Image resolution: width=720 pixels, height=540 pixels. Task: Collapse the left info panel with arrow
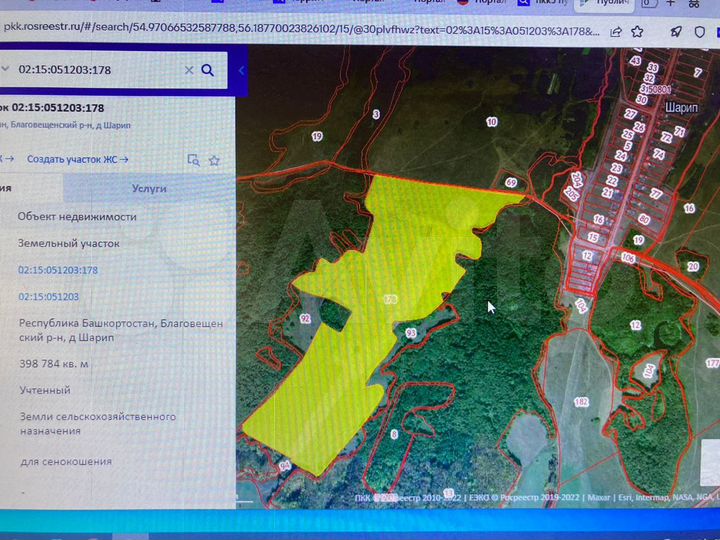pyautogui.click(x=241, y=71)
